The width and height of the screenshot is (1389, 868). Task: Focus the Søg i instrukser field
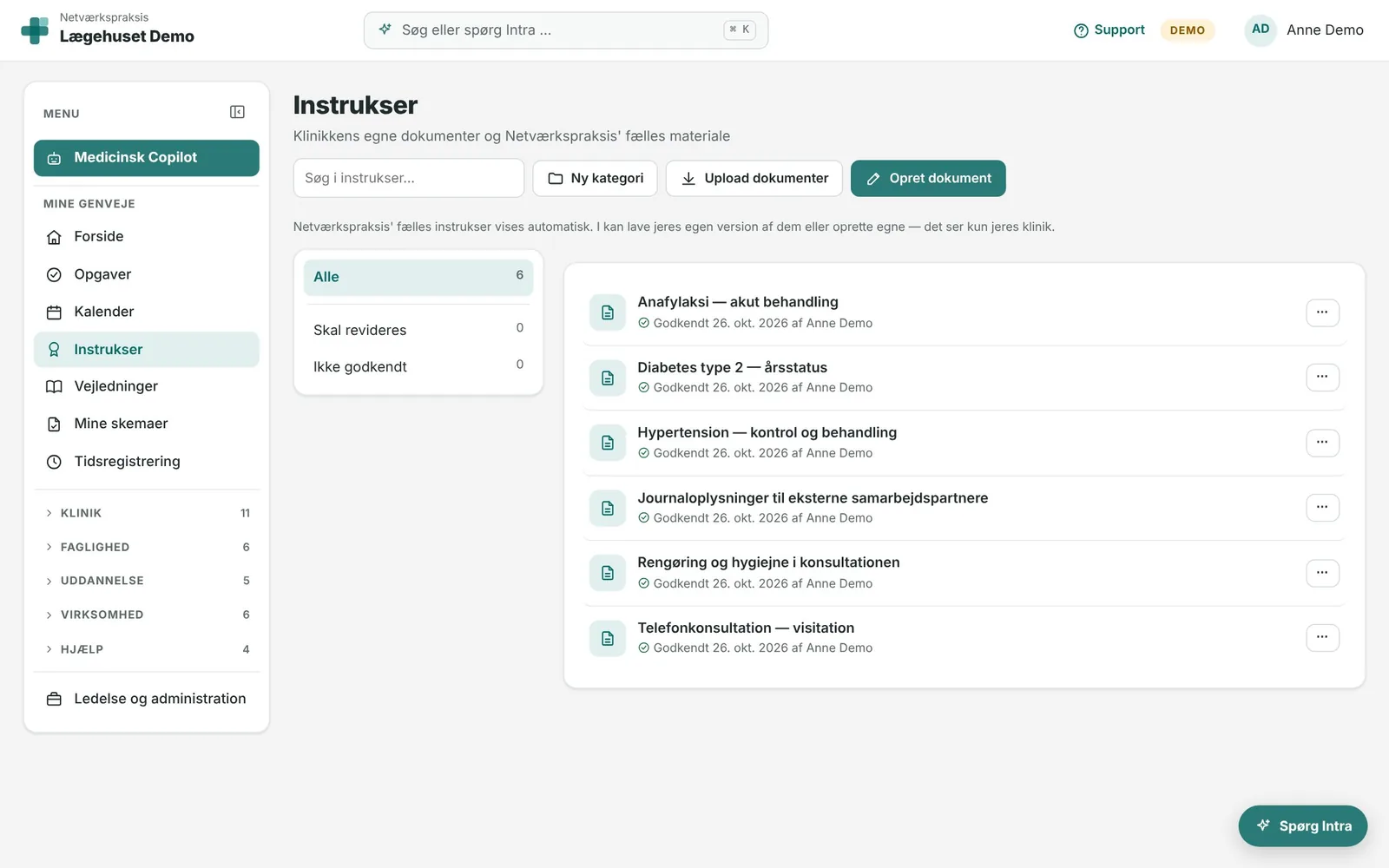(x=409, y=178)
